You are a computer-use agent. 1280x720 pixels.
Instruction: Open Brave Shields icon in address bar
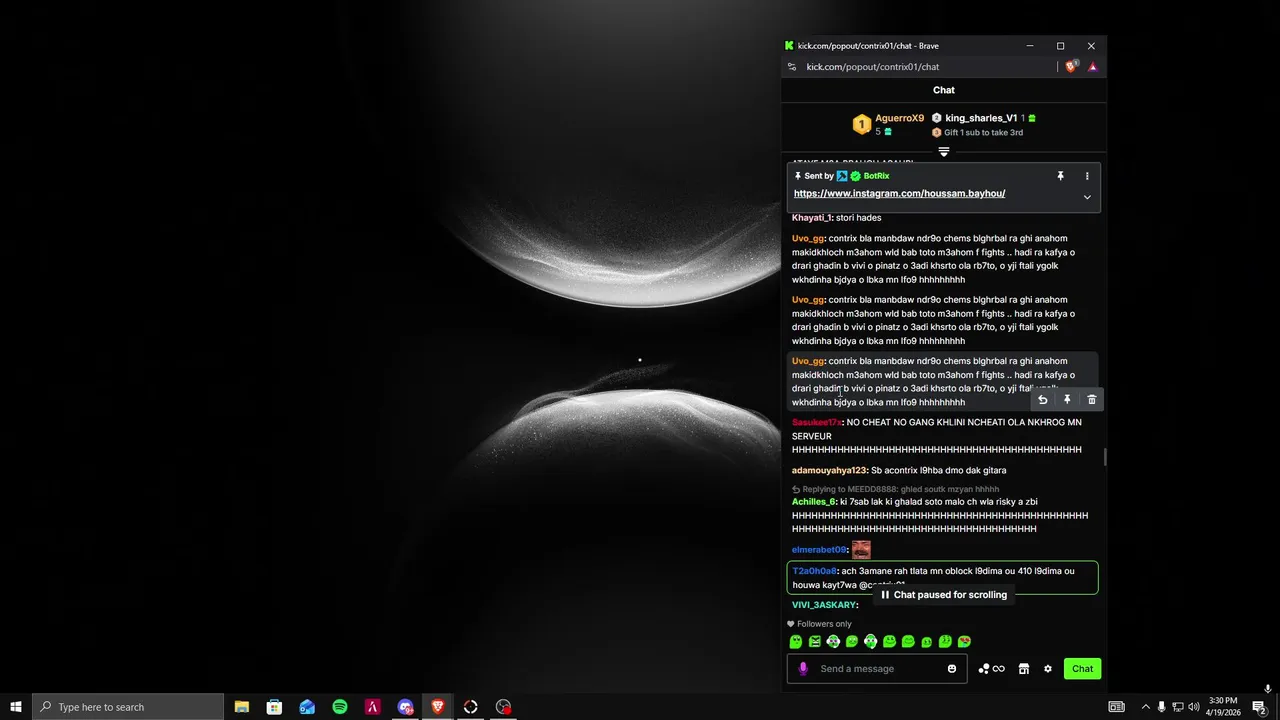1072,67
